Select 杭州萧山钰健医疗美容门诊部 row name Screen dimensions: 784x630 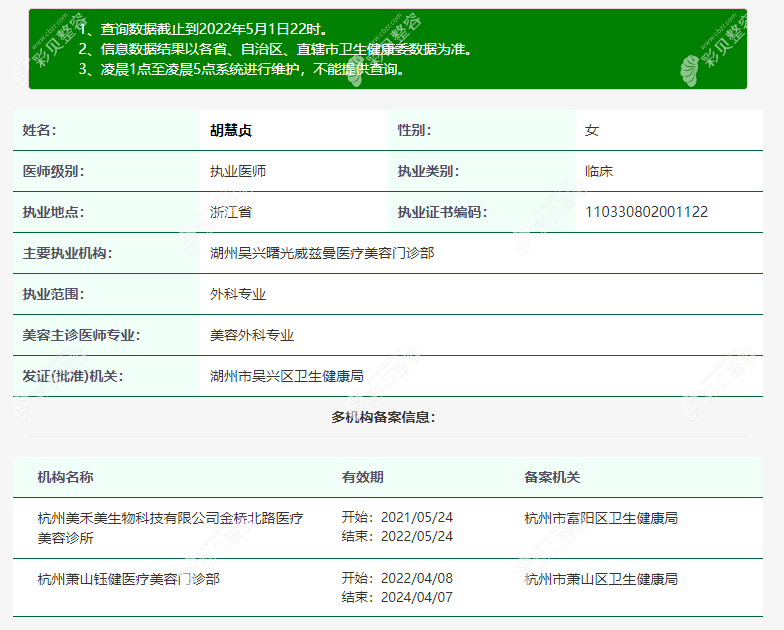(x=128, y=580)
